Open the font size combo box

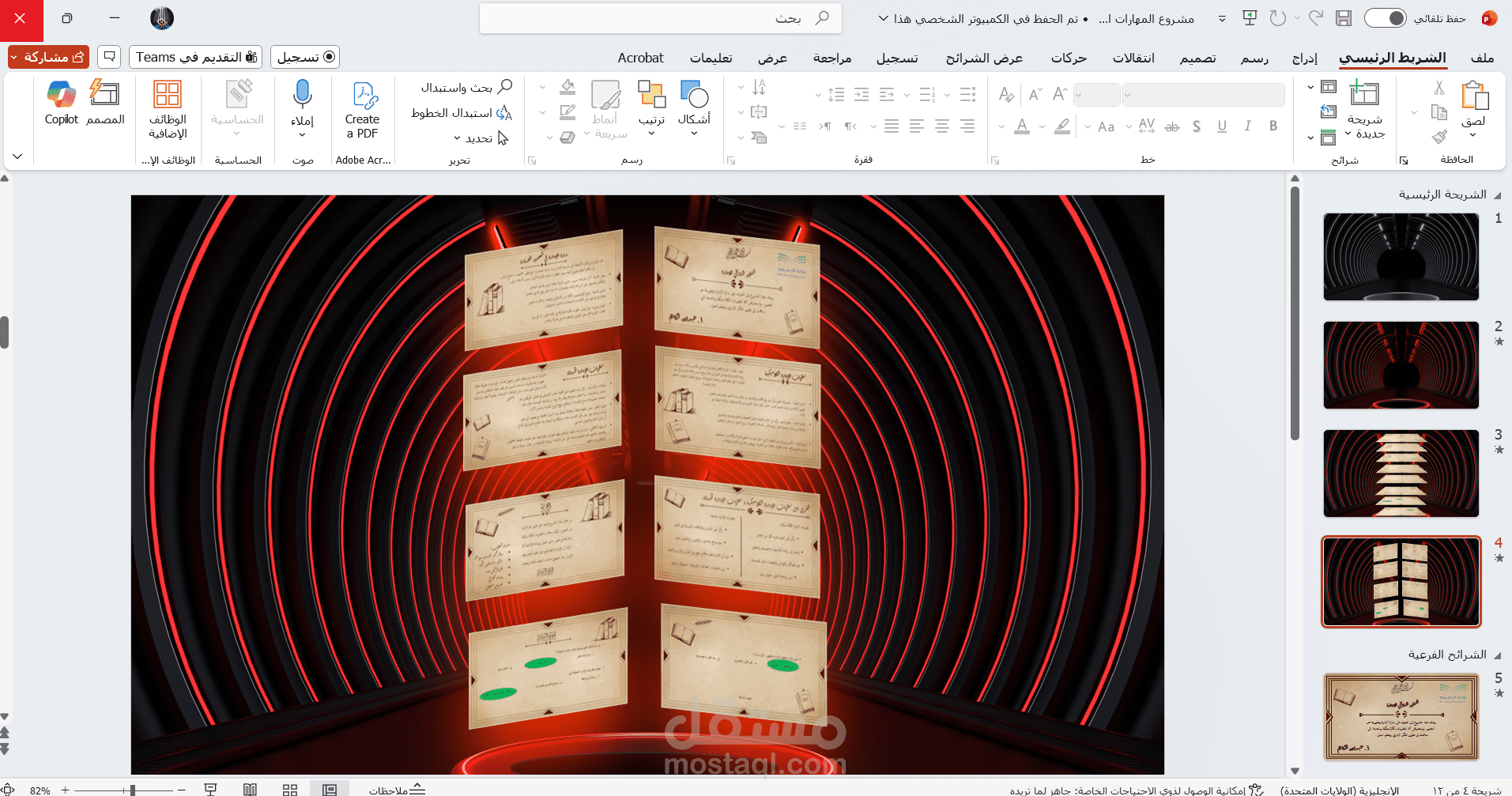click(x=1097, y=95)
